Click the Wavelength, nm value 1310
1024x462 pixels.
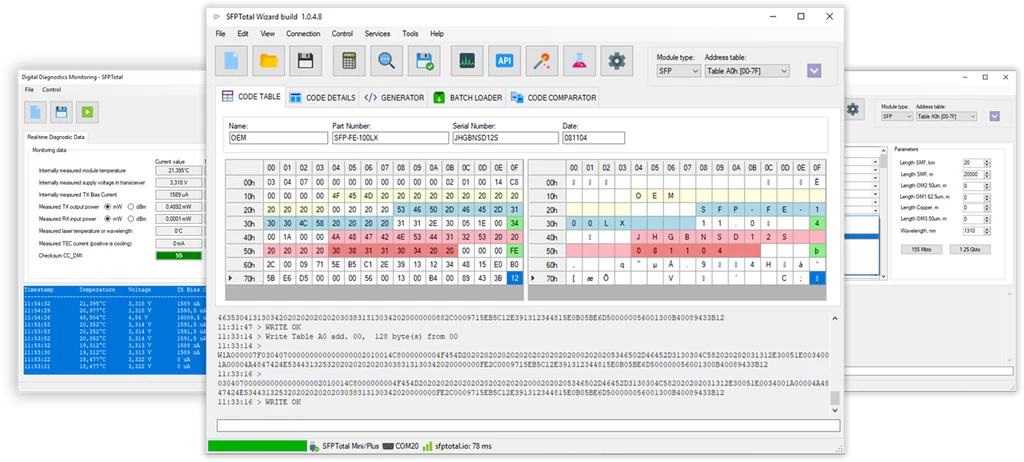coord(972,231)
